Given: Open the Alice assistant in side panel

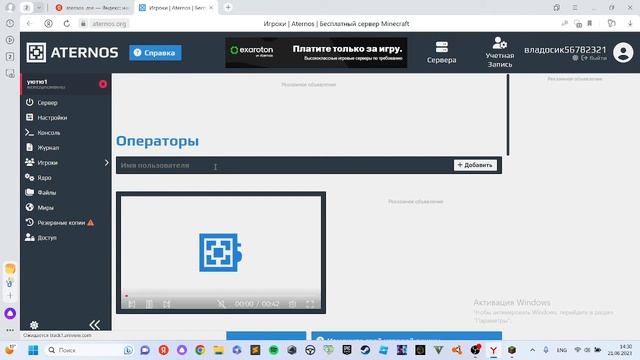Looking at the screenshot, I should (10, 313).
